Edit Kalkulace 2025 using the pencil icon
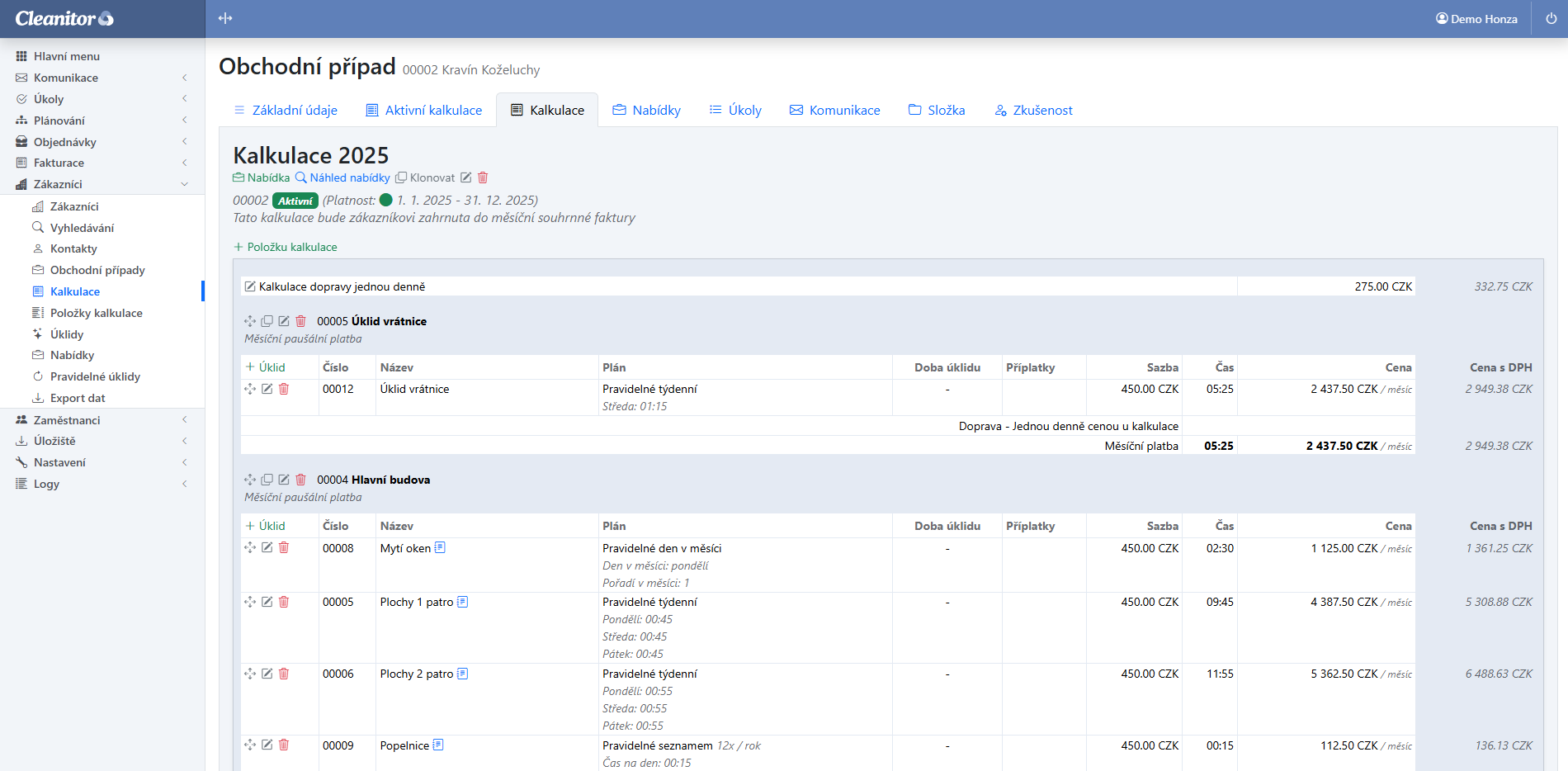The width and height of the screenshot is (1568, 771). pos(466,177)
